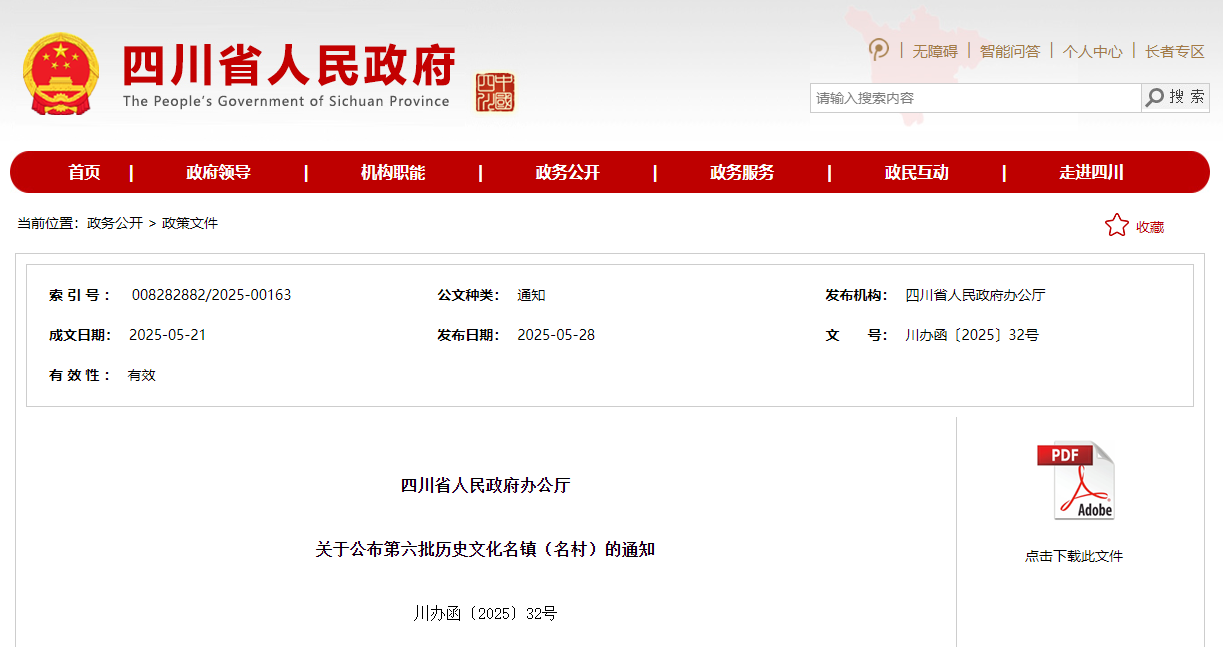
Task: Click the star 收藏 favorite icon
Action: tap(1116, 226)
